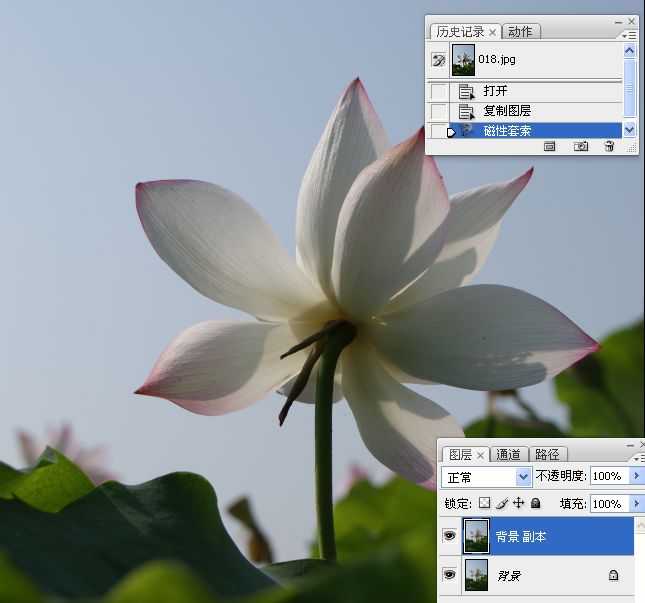Minimize the Layers panel

(x=630, y=445)
